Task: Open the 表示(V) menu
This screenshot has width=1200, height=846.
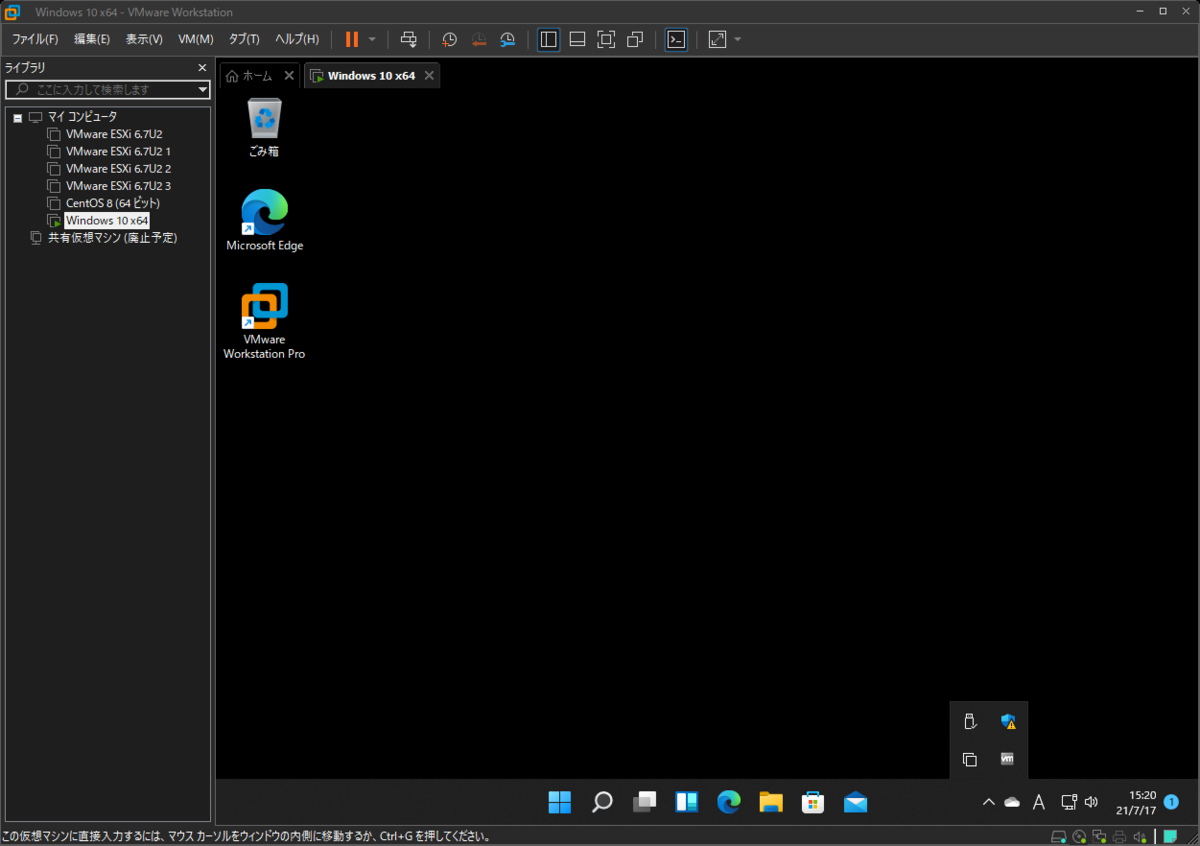Action: (144, 39)
